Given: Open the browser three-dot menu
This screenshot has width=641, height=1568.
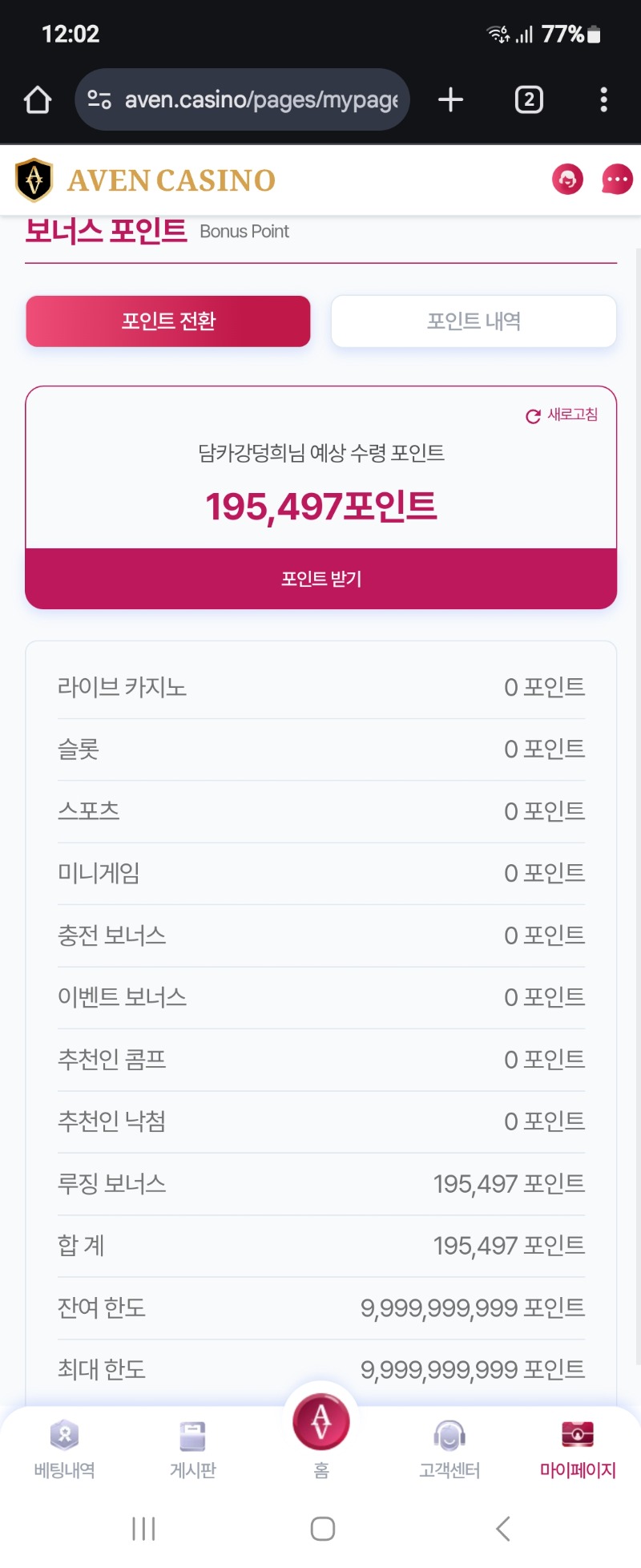Looking at the screenshot, I should 603,99.
